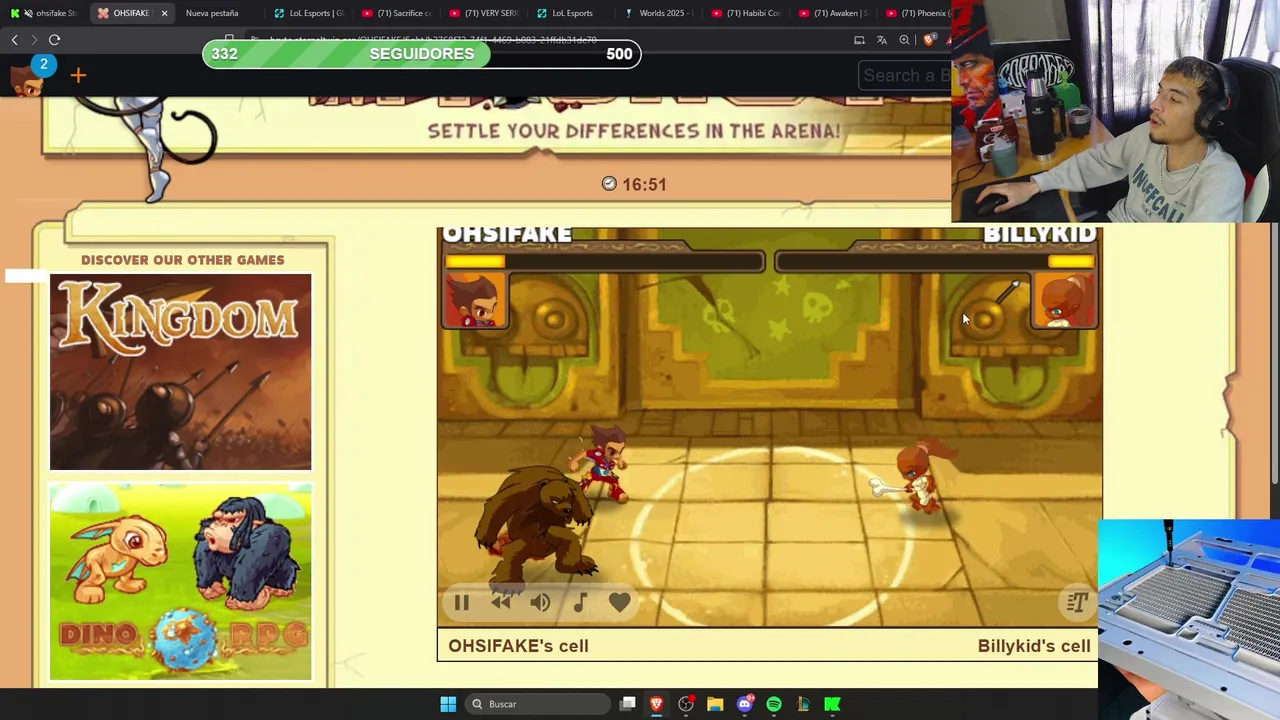The height and width of the screenshot is (720, 1280).
Task: Click the heart favorite icon
Action: [x=619, y=602]
